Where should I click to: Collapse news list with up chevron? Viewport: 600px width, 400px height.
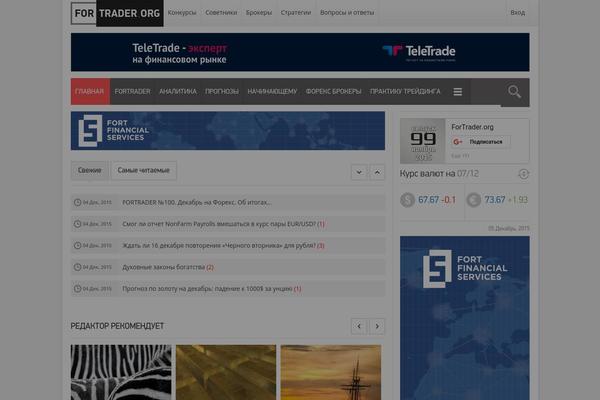click(x=377, y=173)
